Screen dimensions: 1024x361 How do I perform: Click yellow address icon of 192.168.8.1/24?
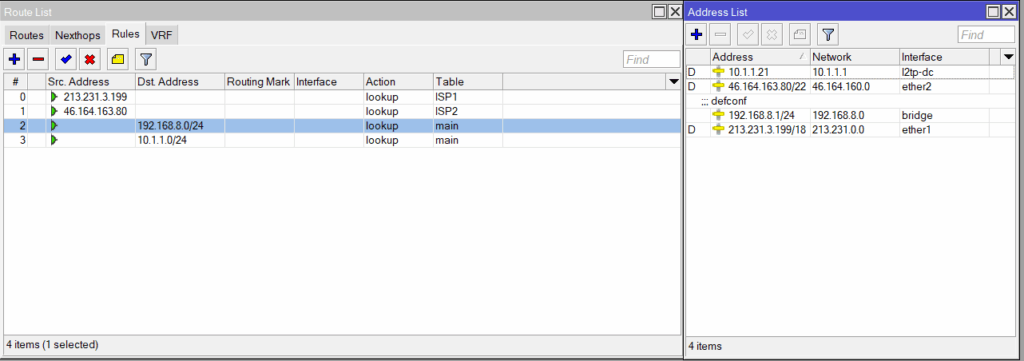click(x=719, y=115)
